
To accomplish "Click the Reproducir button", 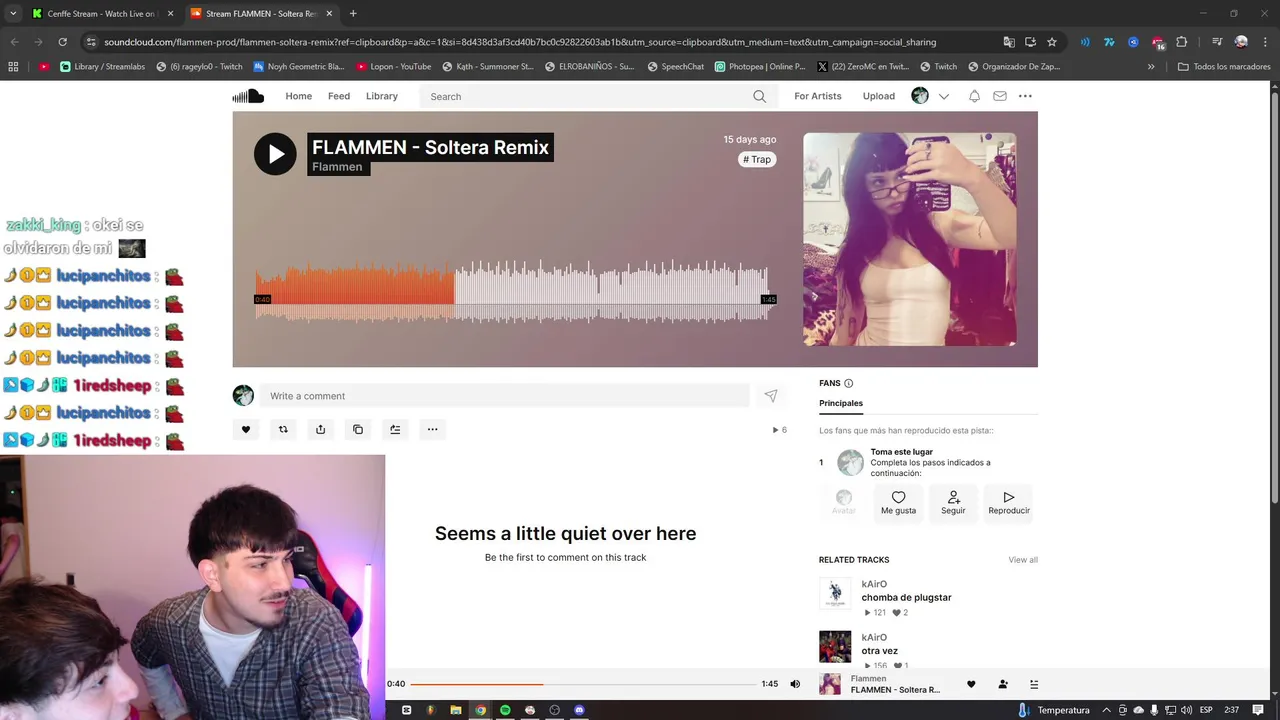I will click(1009, 502).
